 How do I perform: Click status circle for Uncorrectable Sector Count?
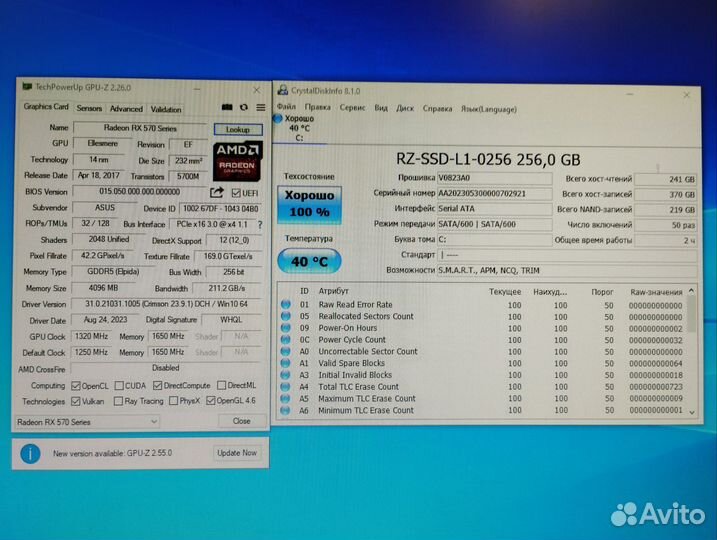coord(286,351)
